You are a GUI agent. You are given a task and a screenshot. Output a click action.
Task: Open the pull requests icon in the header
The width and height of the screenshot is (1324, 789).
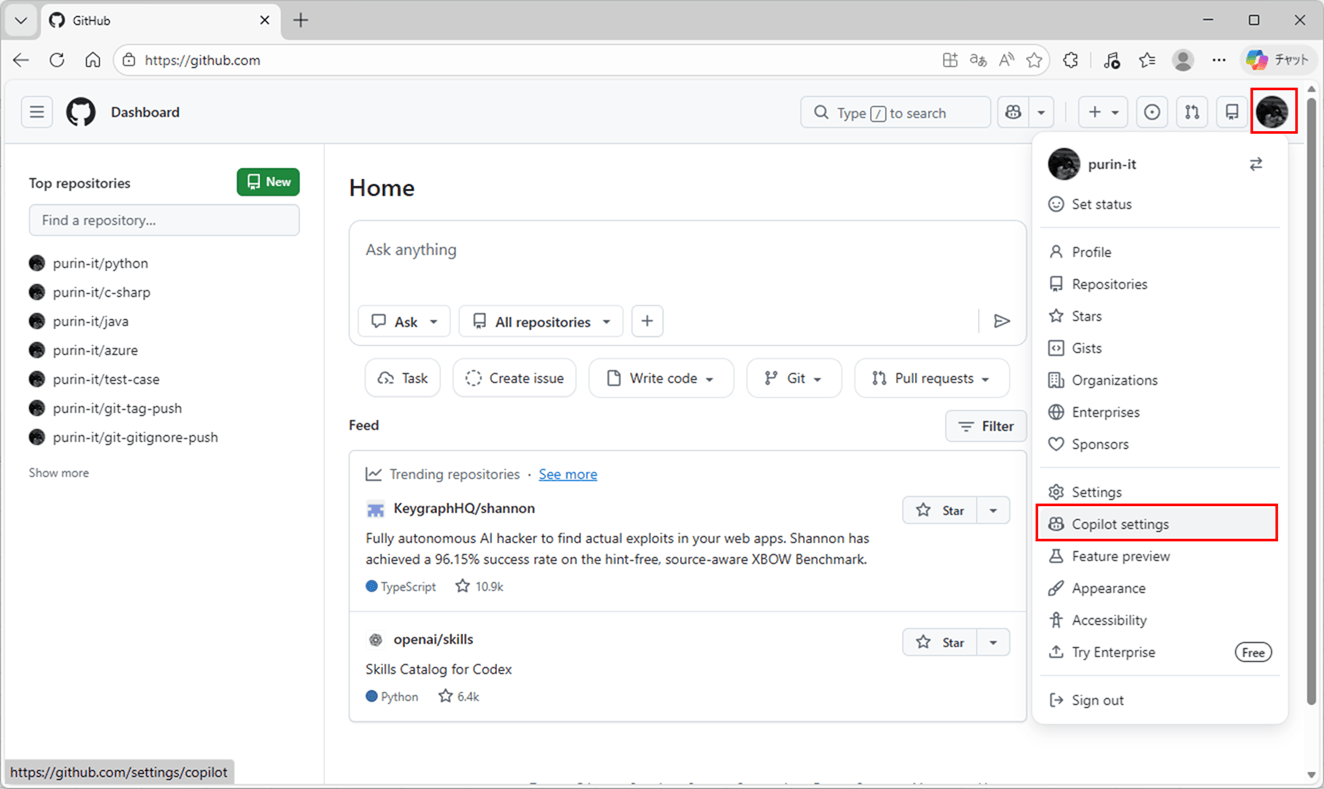(x=1192, y=112)
